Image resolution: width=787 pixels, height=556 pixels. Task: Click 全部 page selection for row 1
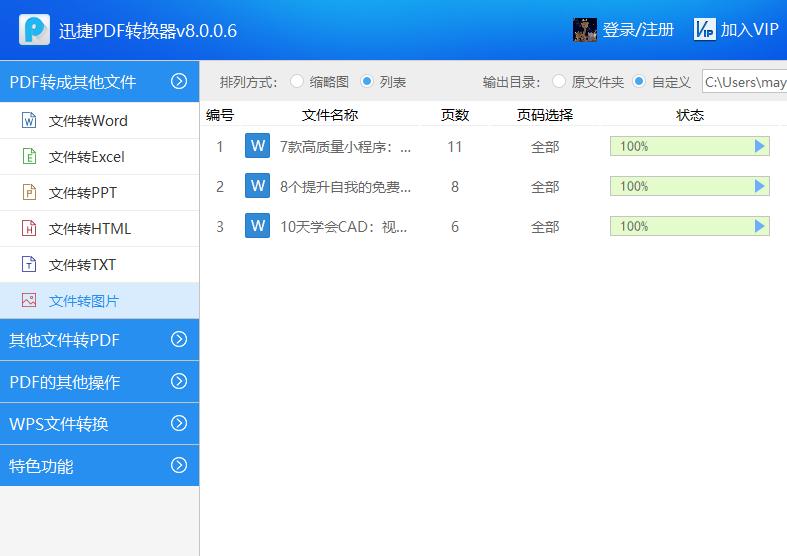(x=545, y=147)
